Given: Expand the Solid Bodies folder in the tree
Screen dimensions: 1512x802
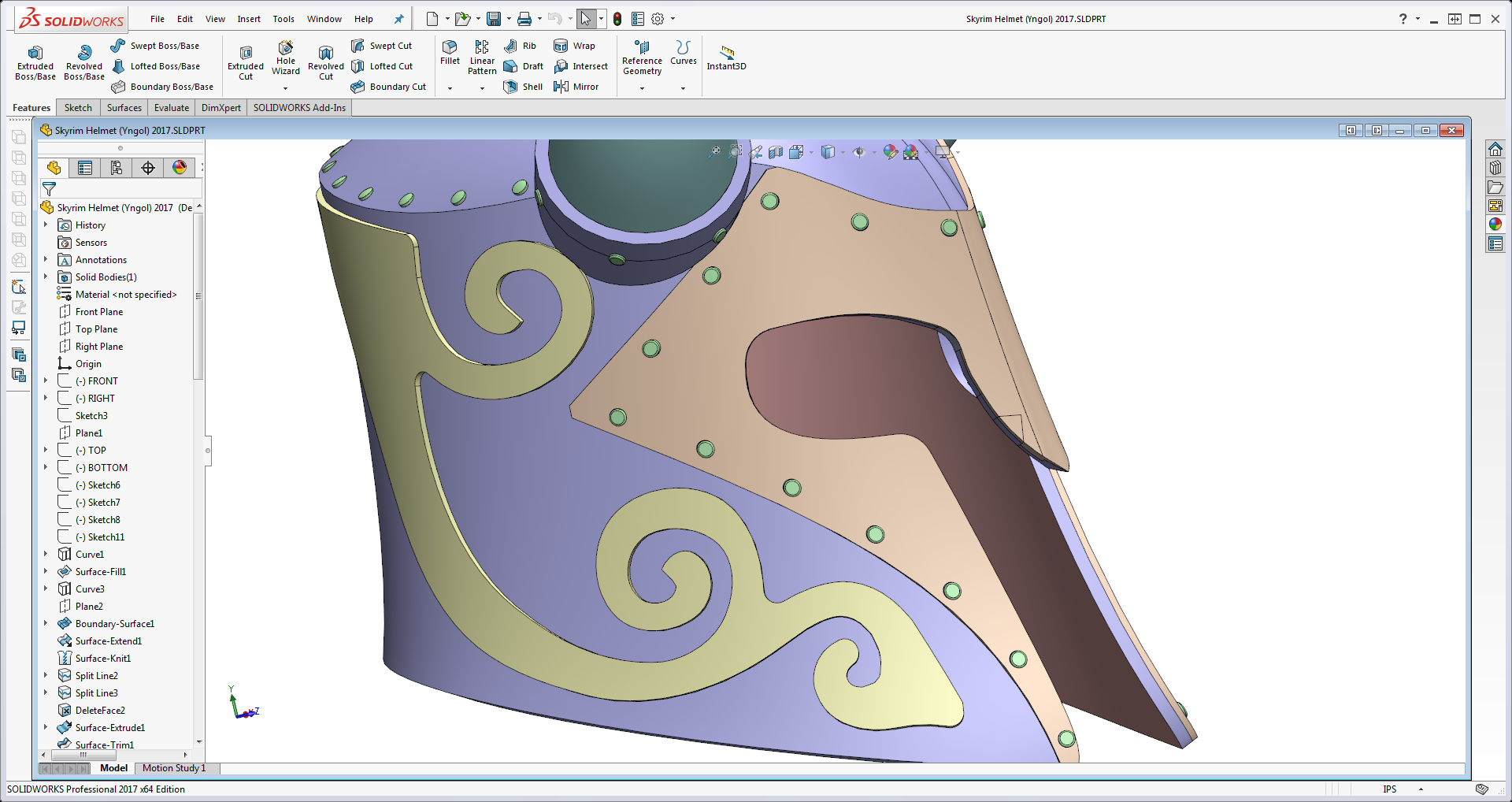Looking at the screenshot, I should point(45,277).
